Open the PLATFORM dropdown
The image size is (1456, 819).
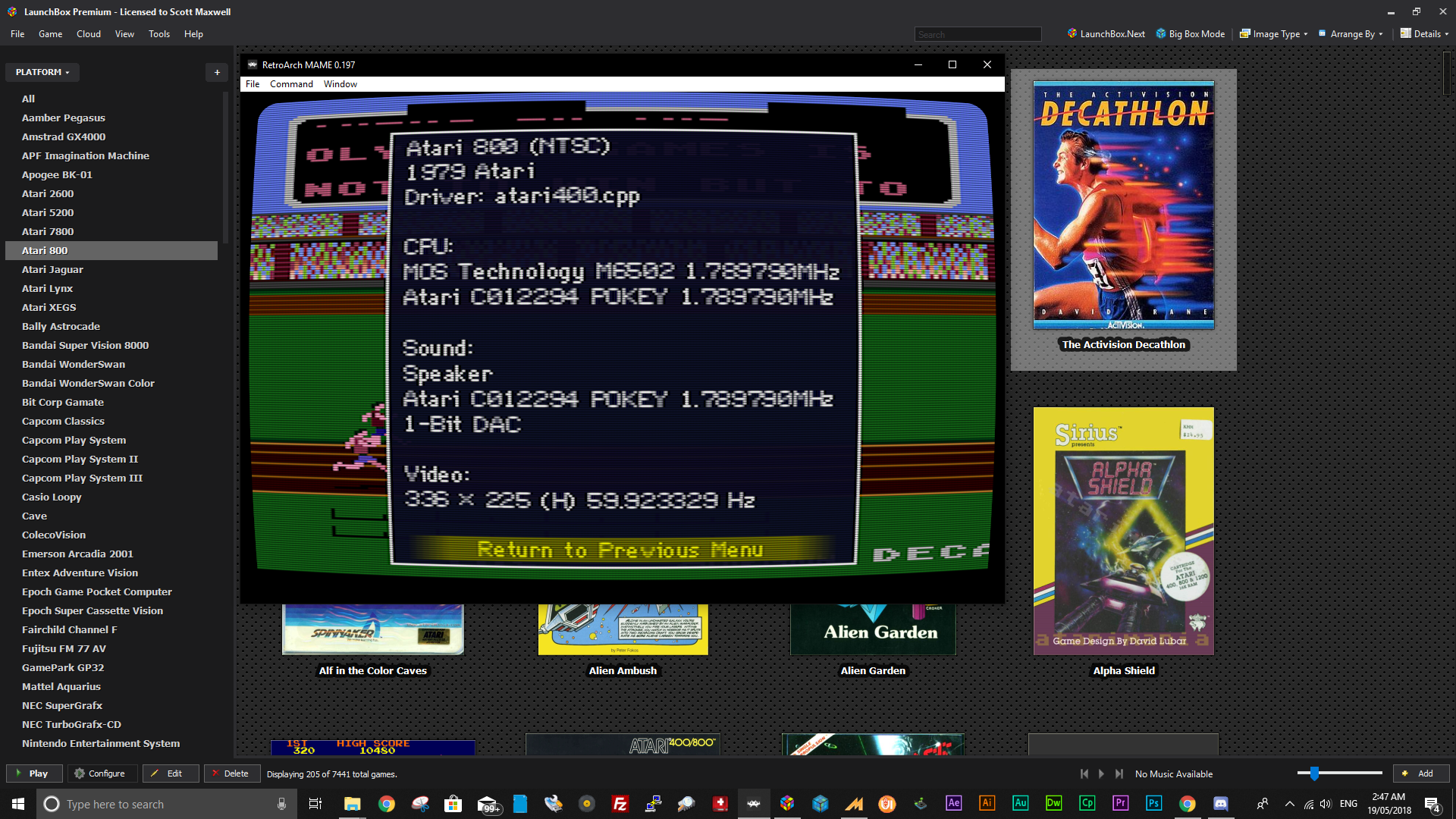(x=42, y=72)
